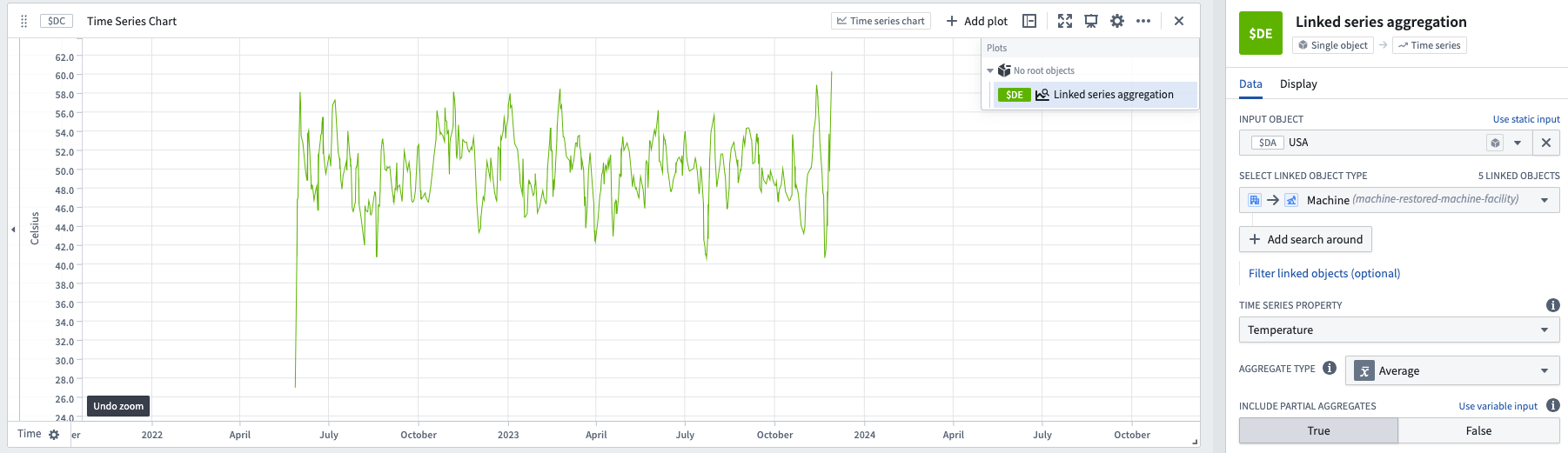Viewport: 1568px width, 453px height.
Task: Toggle the legend panel layout icon
Action: 1029,21
